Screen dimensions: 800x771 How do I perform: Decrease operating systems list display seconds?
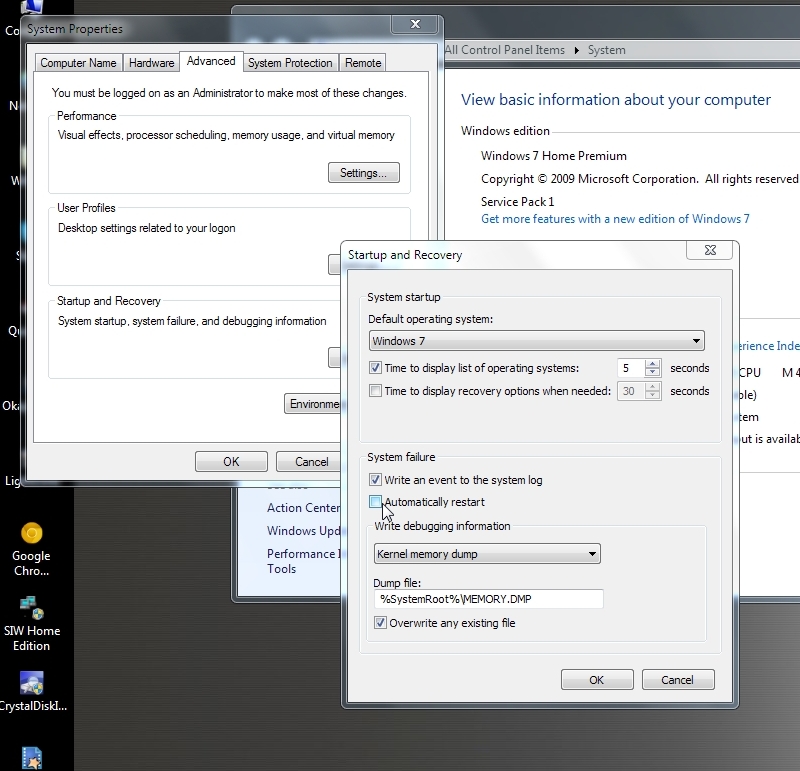click(652, 372)
